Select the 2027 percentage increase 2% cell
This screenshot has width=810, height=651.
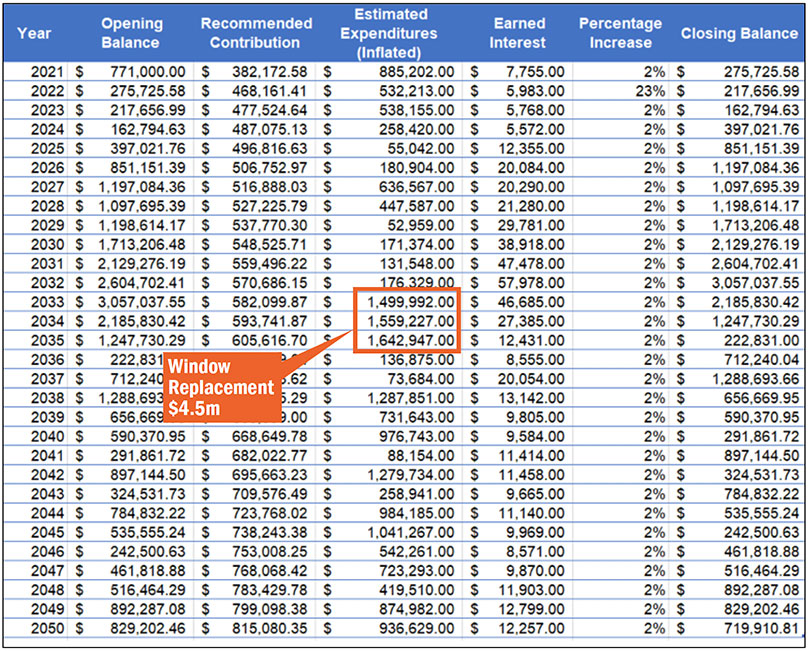(654, 187)
